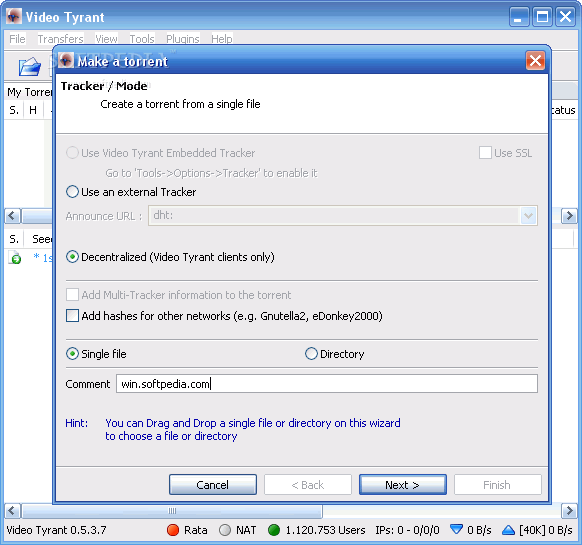Click the red Rata status indicator
The height and width of the screenshot is (545, 582).
click(173, 530)
